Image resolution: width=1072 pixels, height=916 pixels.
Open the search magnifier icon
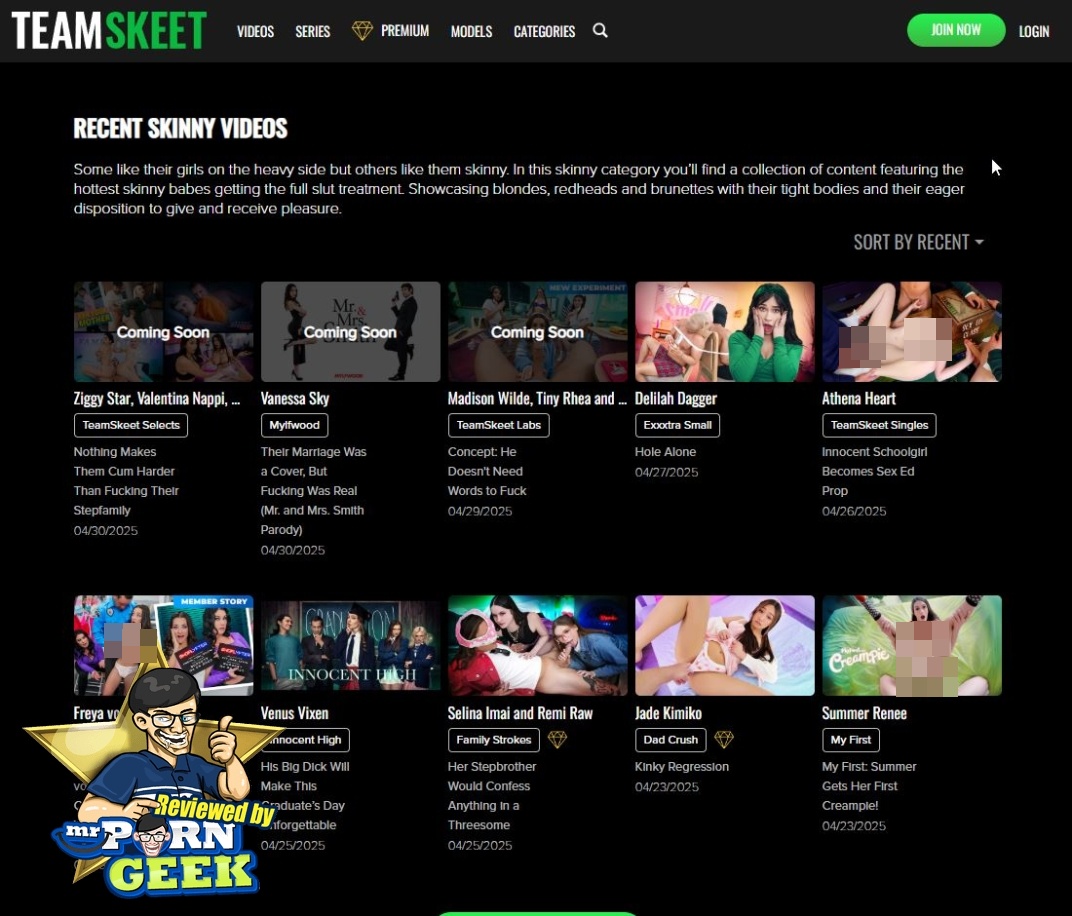[x=600, y=30]
